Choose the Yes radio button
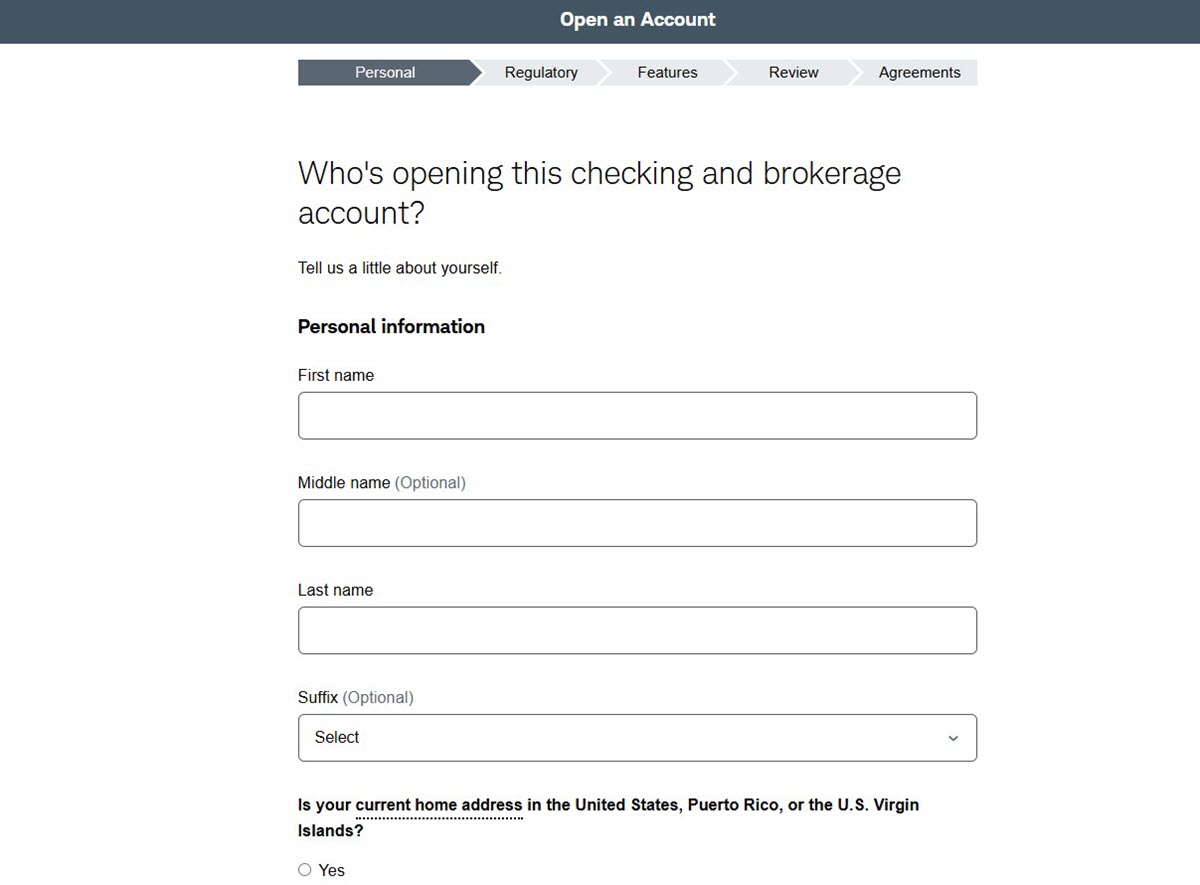This screenshot has height=885, width=1200. coord(305,870)
